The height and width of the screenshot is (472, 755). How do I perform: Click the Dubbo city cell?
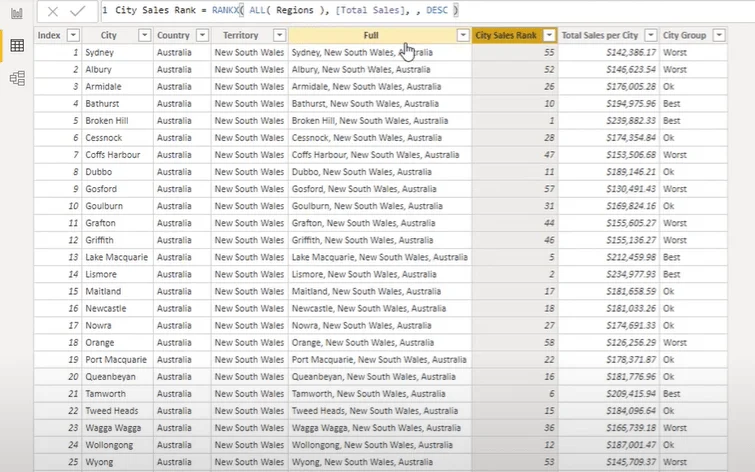(x=117, y=172)
